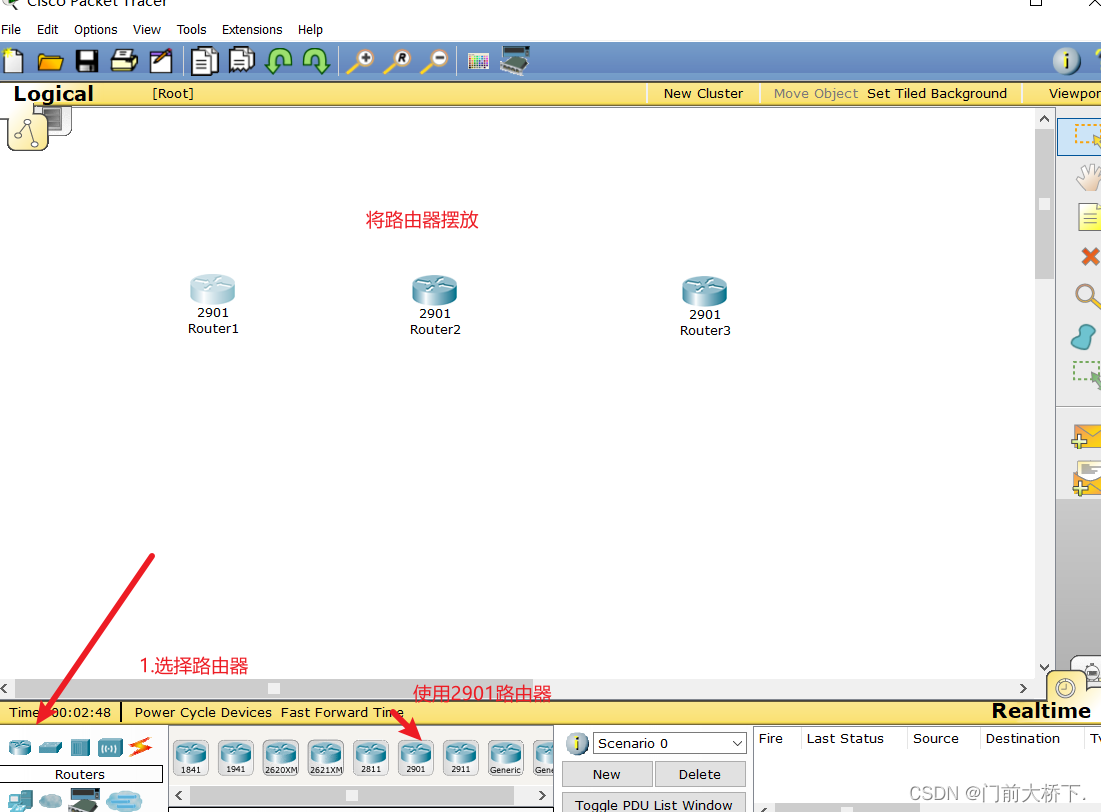This screenshot has height=812, width=1101.
Task: Redo with green right arrow icon
Action: pyautogui.click(x=316, y=61)
